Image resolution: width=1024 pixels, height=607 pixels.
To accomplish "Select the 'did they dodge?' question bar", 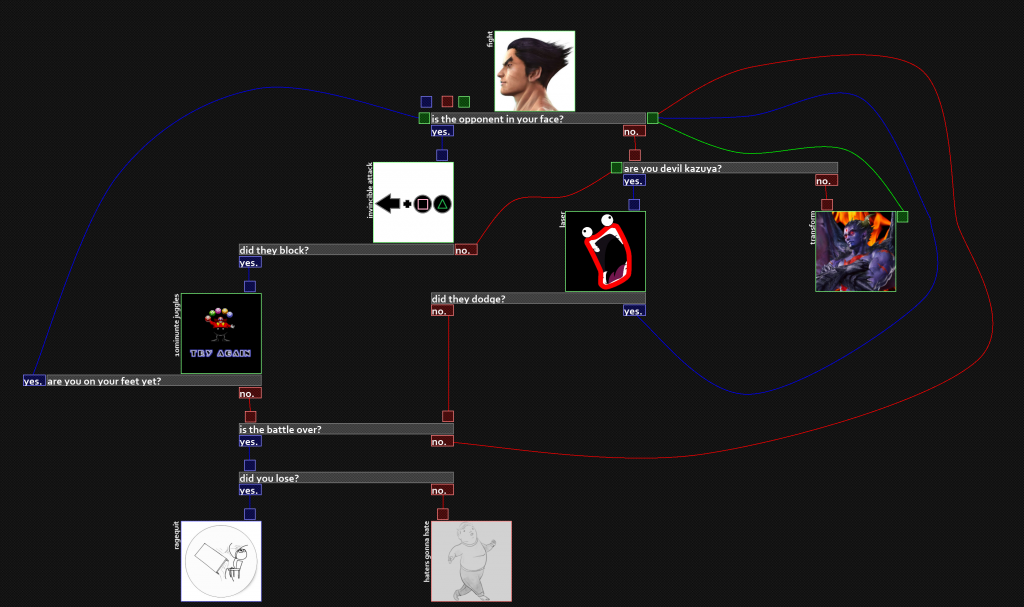I will pyautogui.click(x=538, y=299).
